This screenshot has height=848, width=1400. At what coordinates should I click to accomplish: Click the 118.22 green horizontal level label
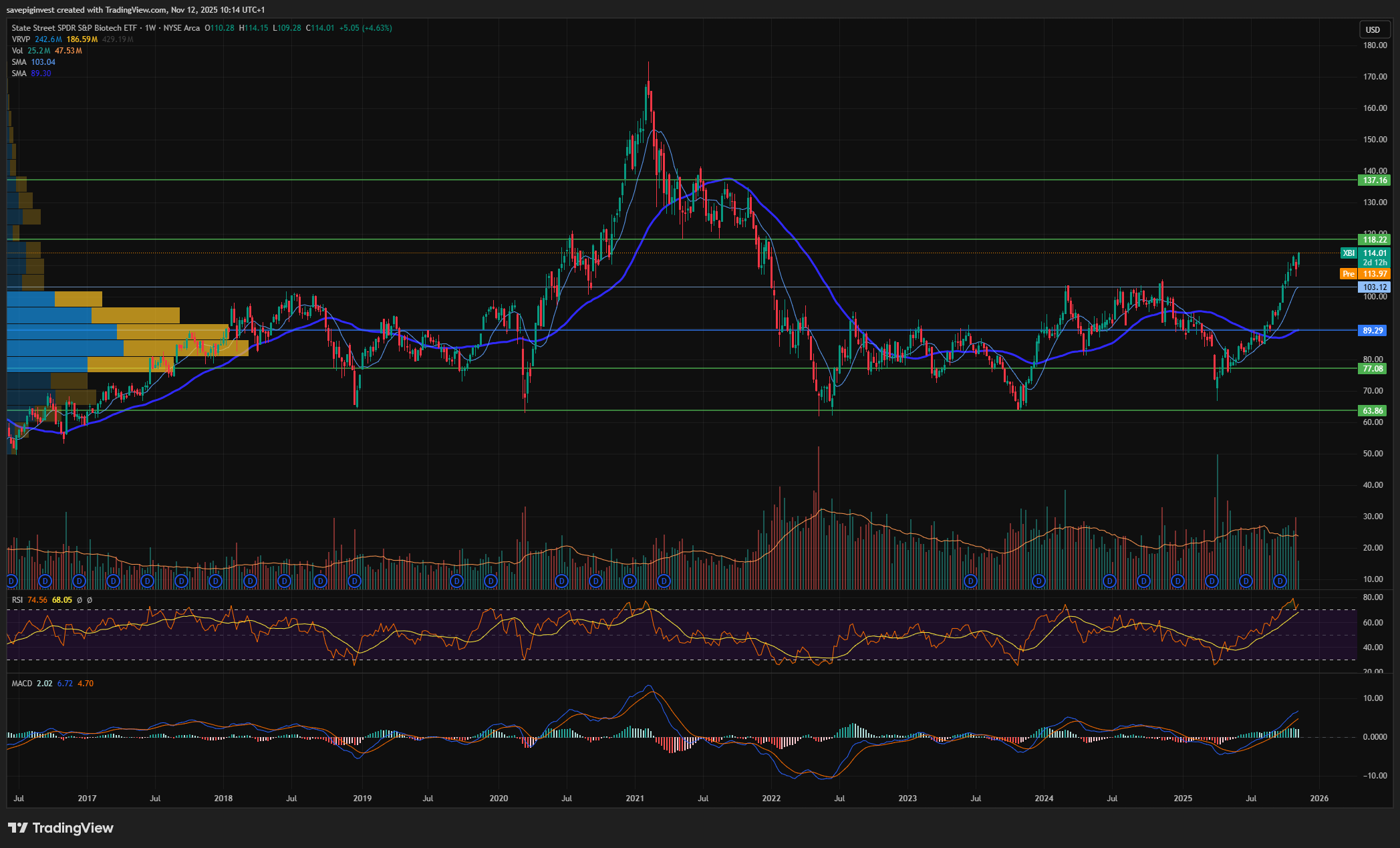1375,240
